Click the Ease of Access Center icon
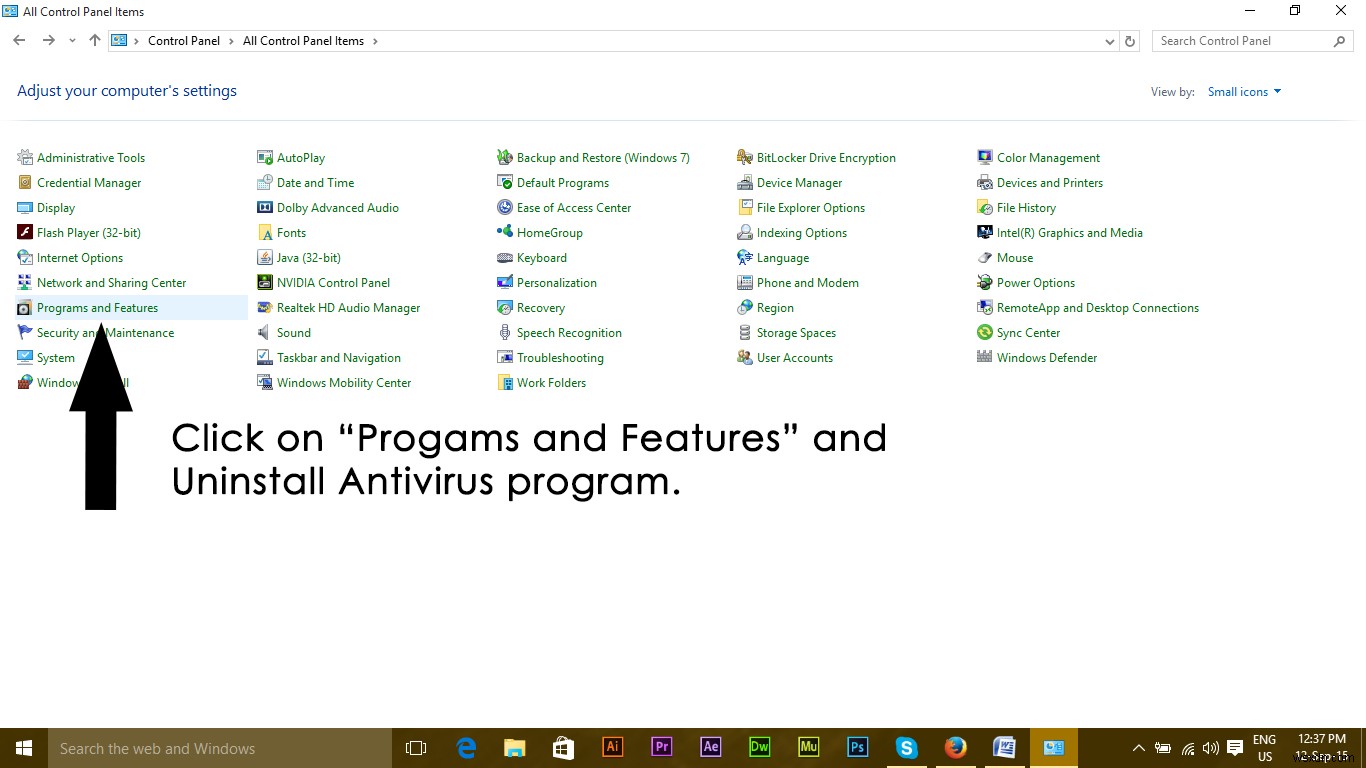The height and width of the screenshot is (768, 1366). [505, 207]
